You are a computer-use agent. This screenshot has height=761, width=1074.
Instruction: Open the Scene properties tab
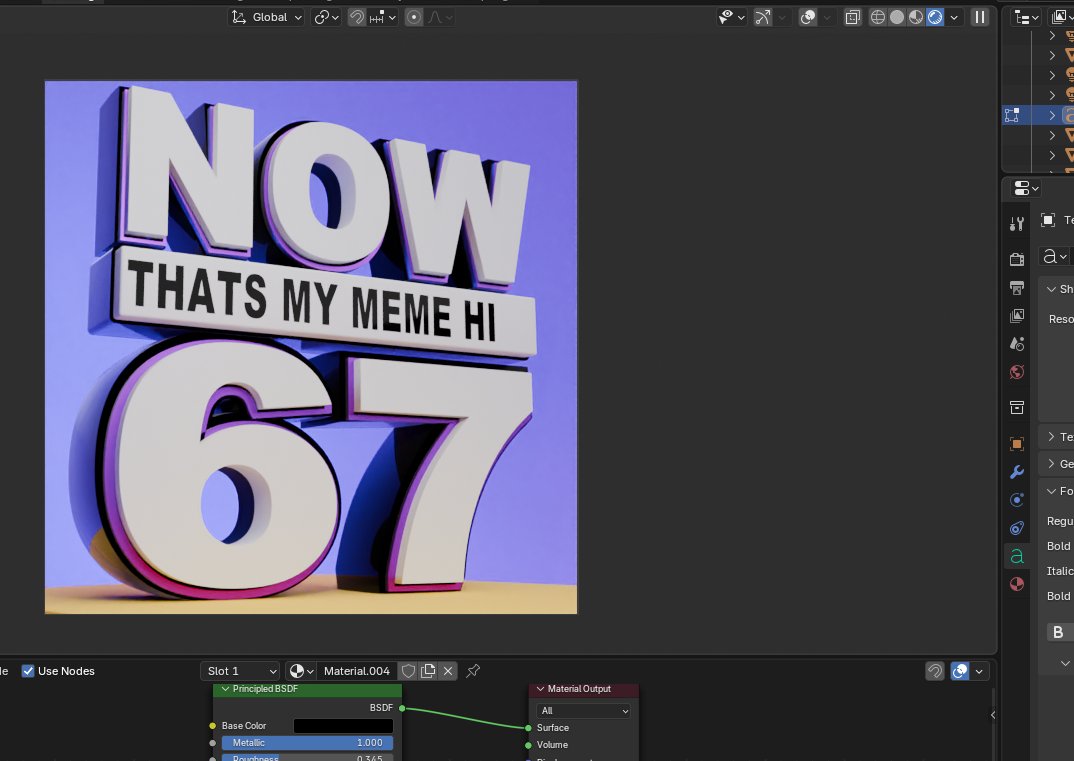tap(1017, 344)
